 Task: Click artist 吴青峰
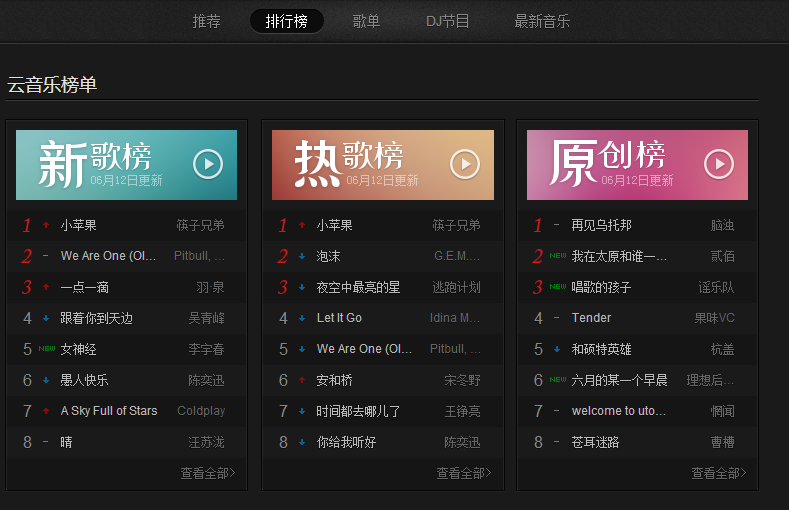tap(206, 318)
